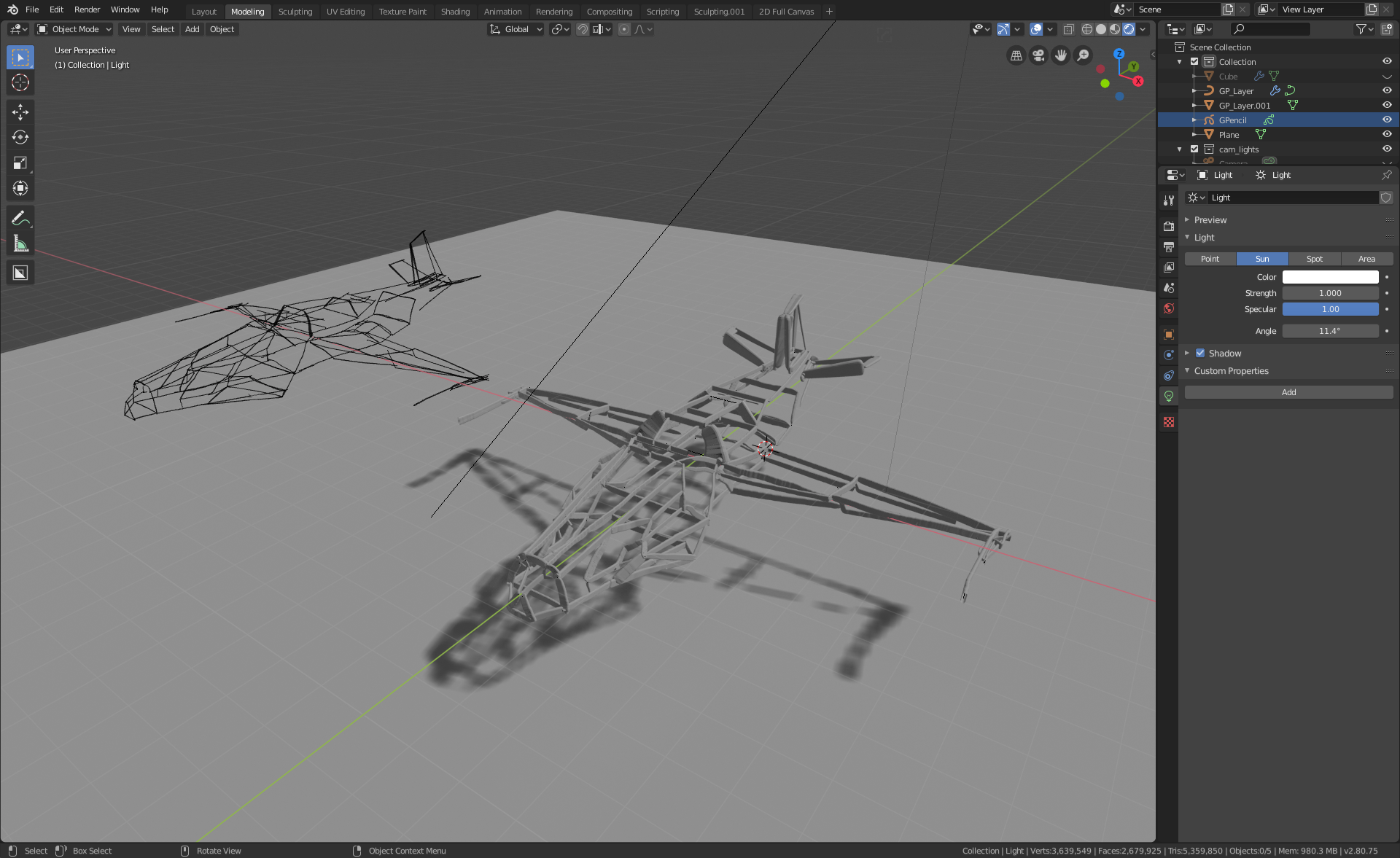Choose the Annotate pencil tool
This screenshot has width=1400, height=858.
(x=20, y=218)
